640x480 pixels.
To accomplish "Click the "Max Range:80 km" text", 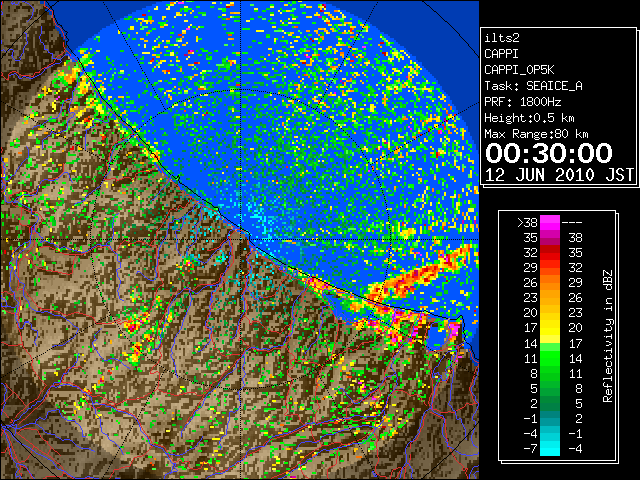I will click(x=536, y=134).
